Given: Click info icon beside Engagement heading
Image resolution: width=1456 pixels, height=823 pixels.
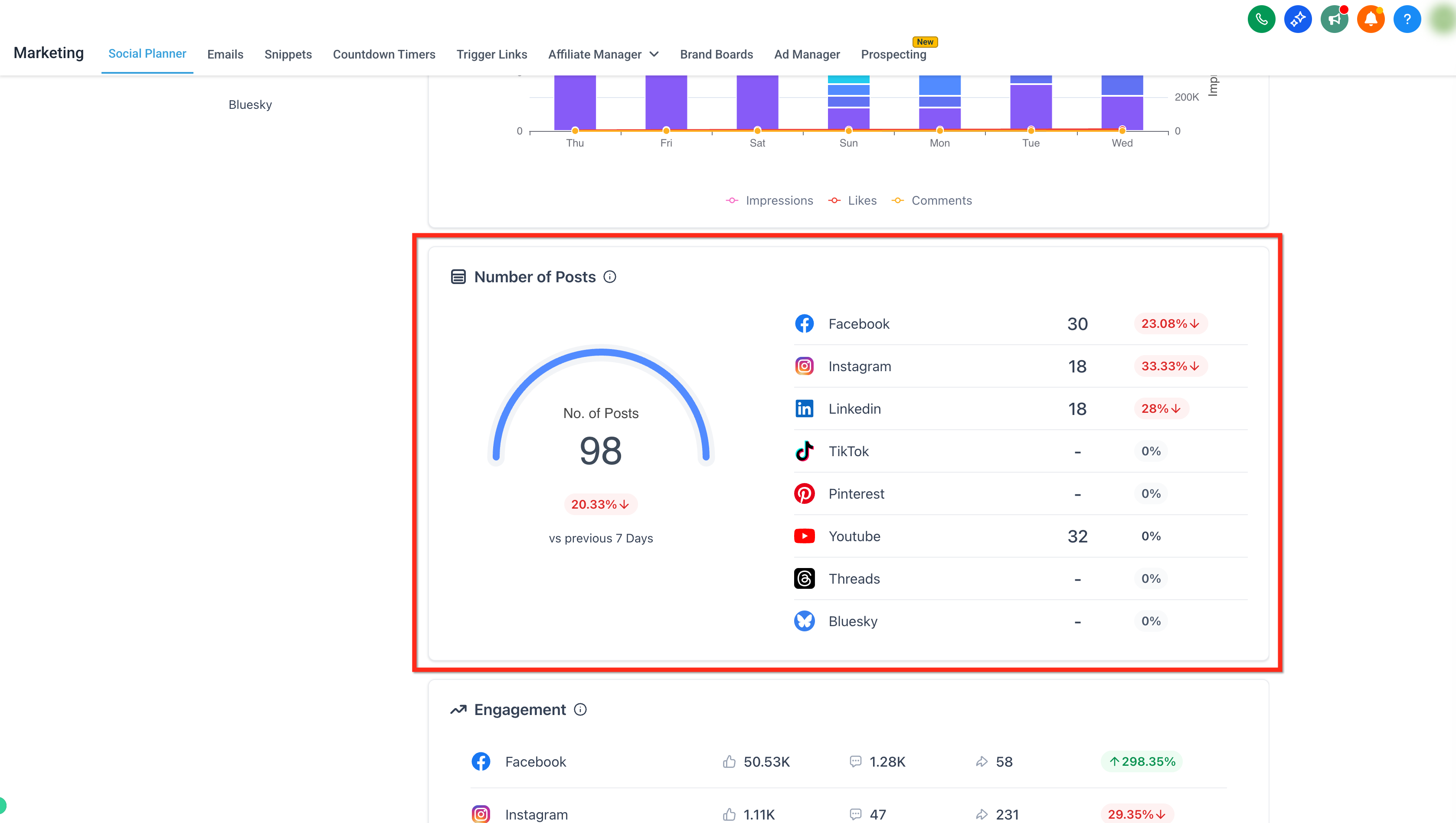Looking at the screenshot, I should point(580,709).
